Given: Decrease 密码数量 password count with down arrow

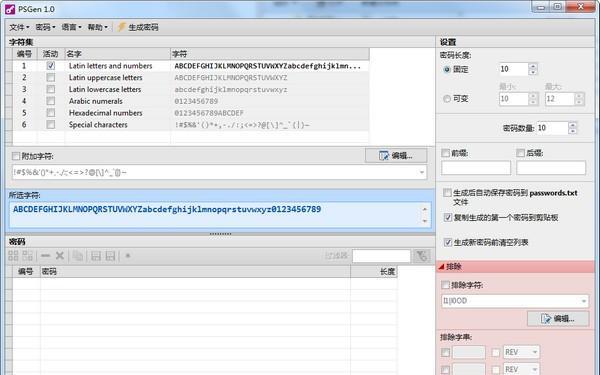Looking at the screenshot, I should (572, 131).
